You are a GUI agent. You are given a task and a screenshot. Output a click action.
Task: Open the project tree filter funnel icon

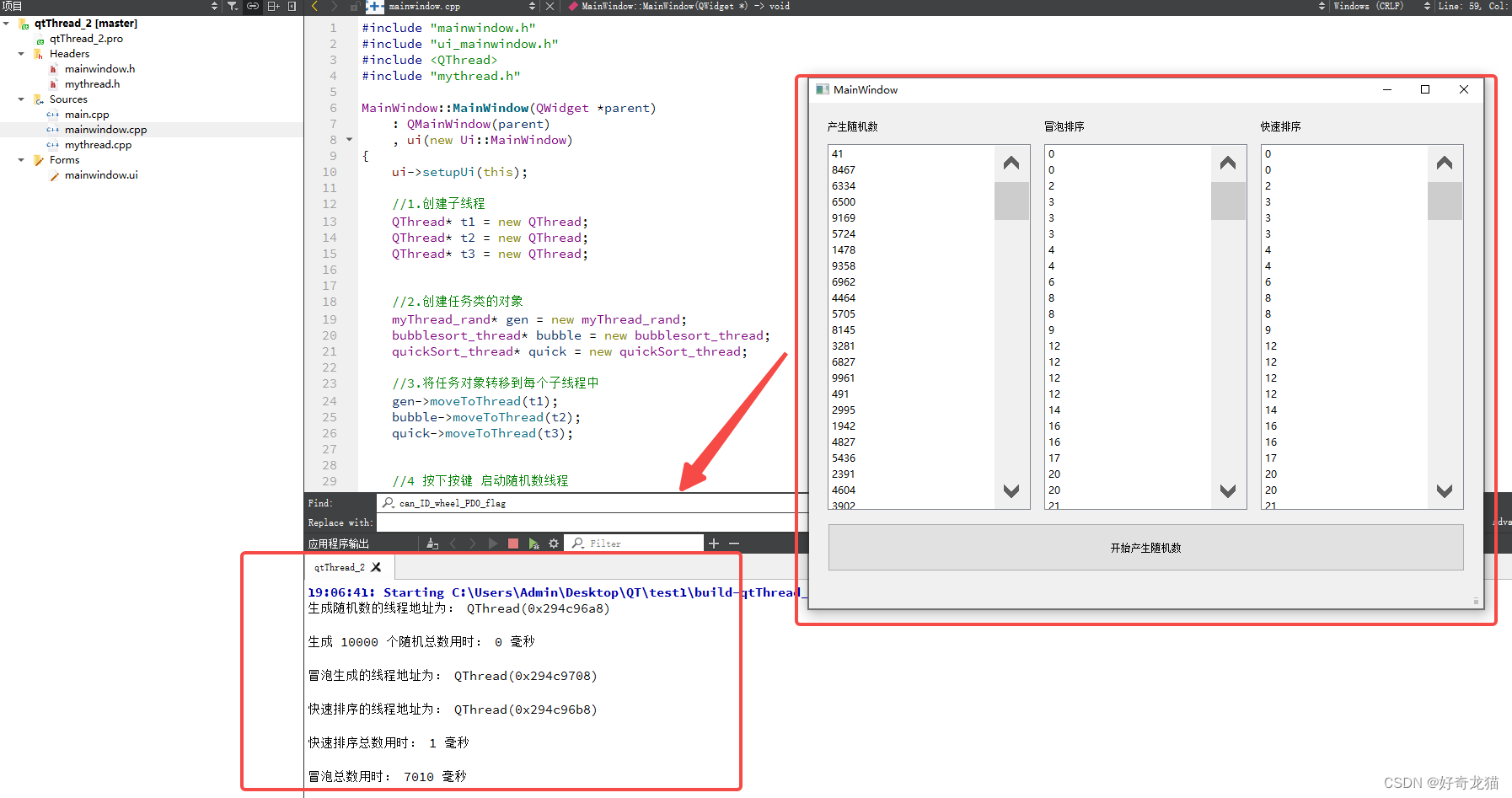[233, 6]
